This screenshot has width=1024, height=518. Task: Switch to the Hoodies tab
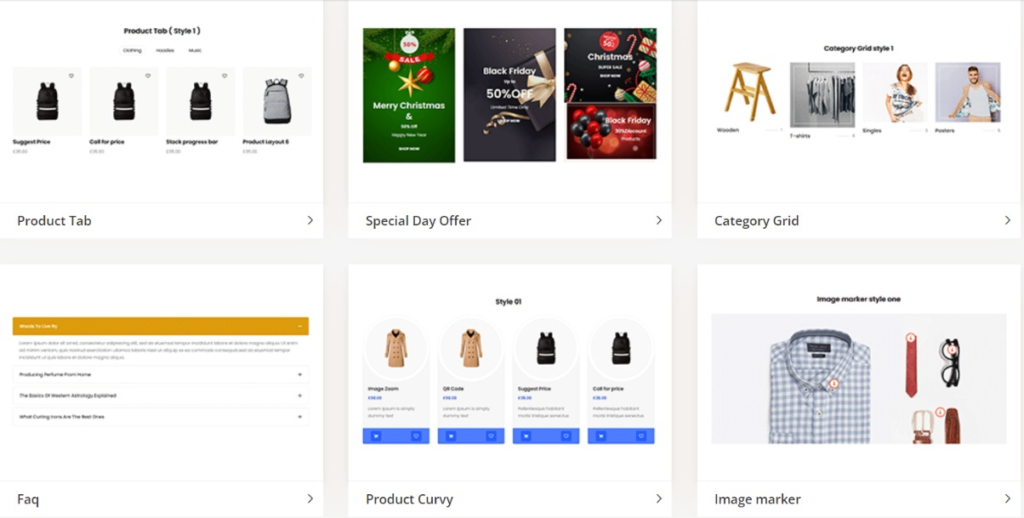click(x=165, y=50)
